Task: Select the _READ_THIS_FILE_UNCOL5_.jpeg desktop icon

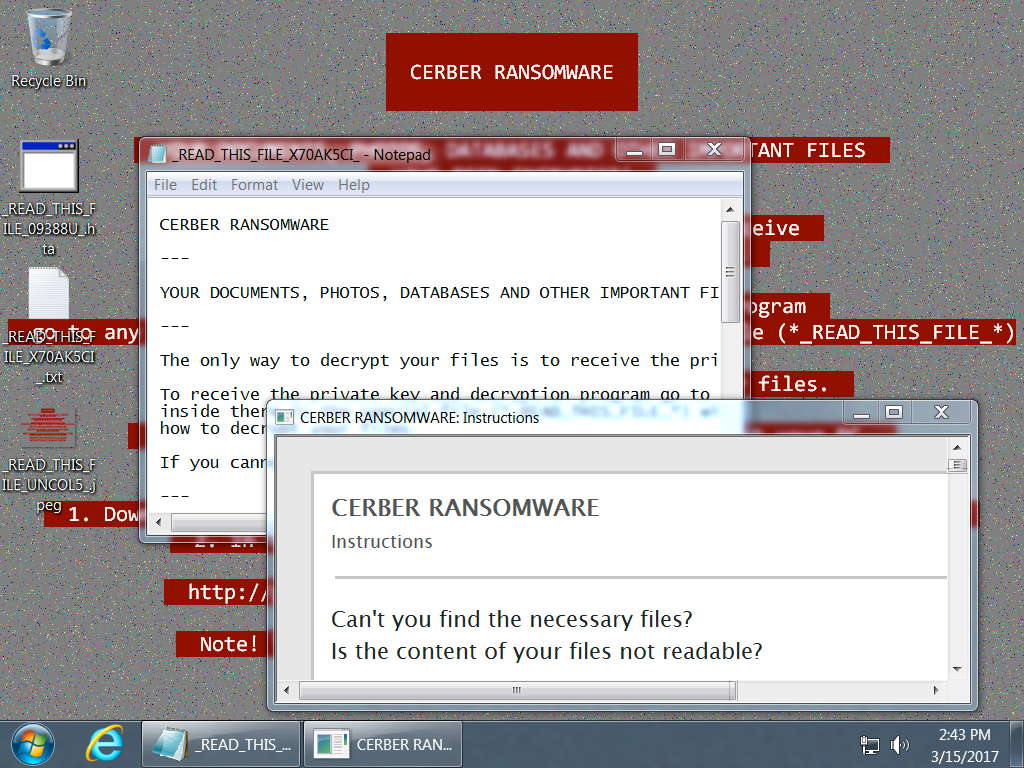Action: point(49,460)
